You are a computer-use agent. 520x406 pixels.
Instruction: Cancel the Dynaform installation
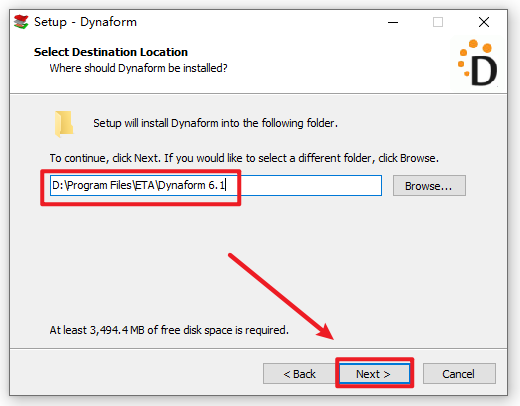tap(459, 374)
